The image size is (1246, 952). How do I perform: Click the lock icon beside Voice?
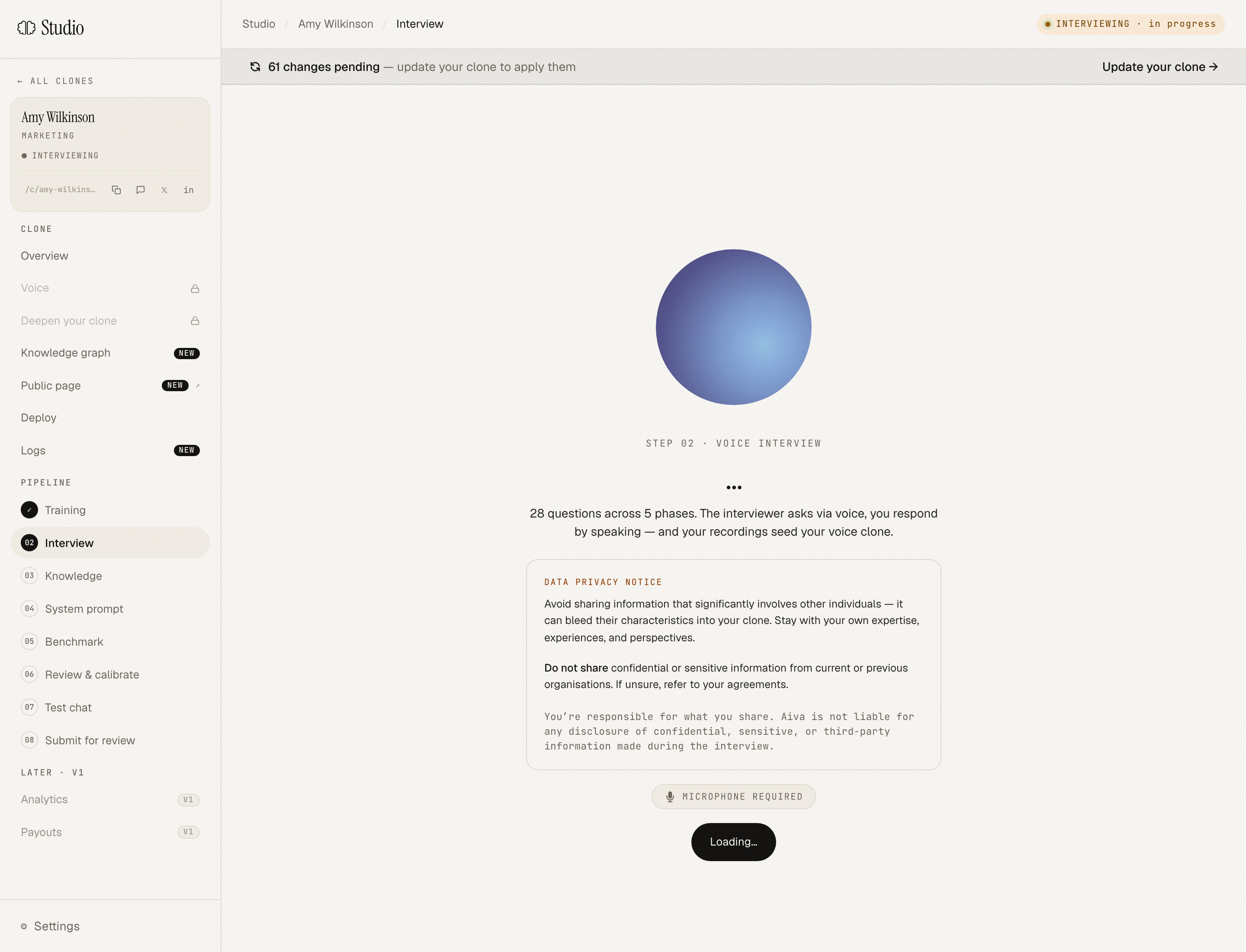195,289
